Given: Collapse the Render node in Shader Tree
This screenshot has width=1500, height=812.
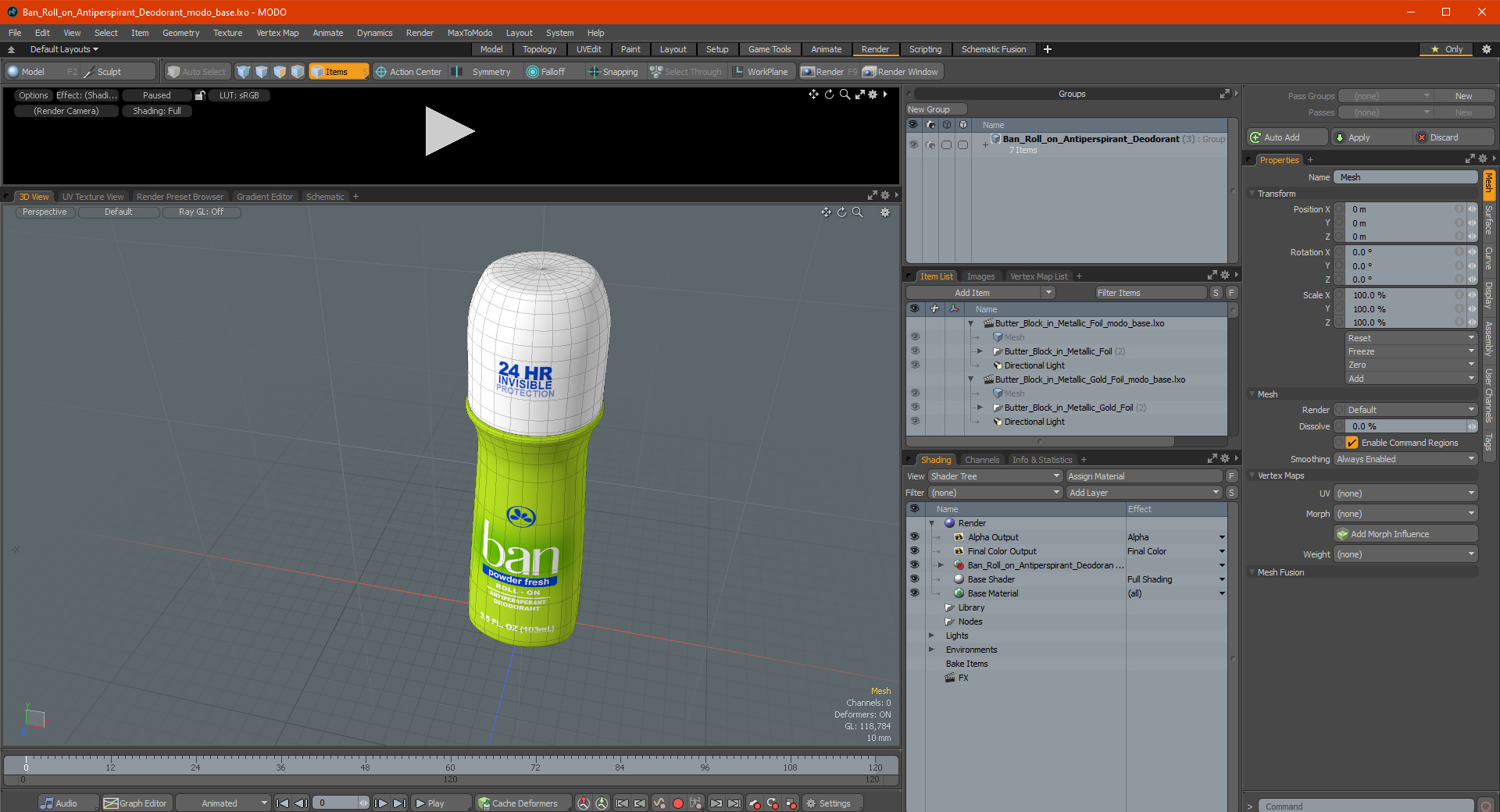Looking at the screenshot, I should [931, 523].
